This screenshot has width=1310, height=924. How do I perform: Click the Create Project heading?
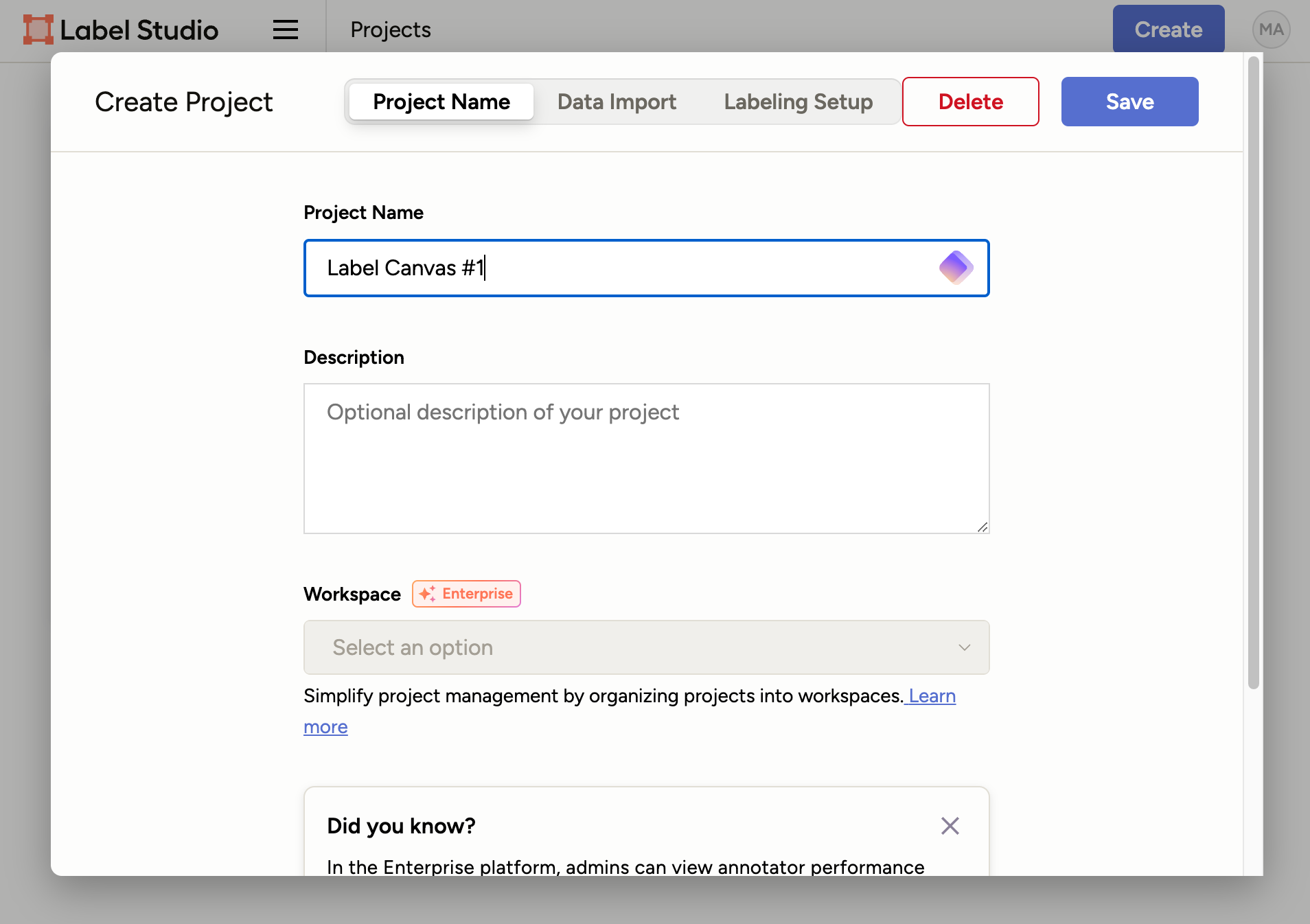[x=183, y=102]
